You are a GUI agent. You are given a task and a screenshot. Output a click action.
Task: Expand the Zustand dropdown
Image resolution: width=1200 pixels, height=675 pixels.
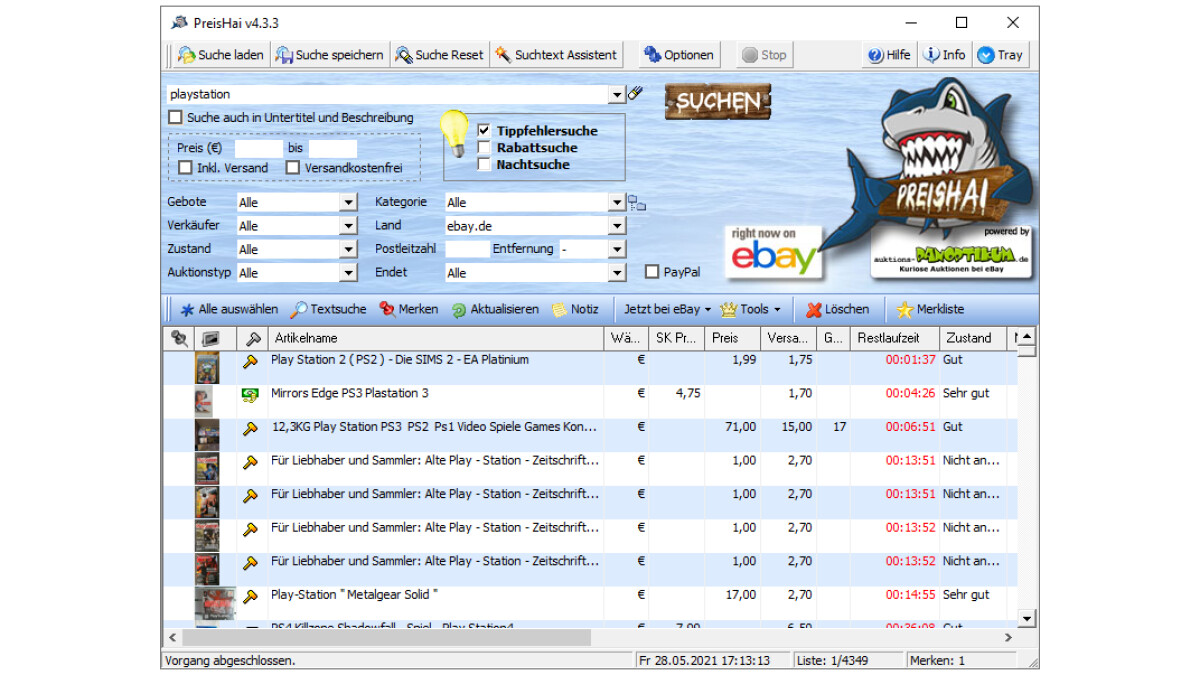[x=348, y=249]
